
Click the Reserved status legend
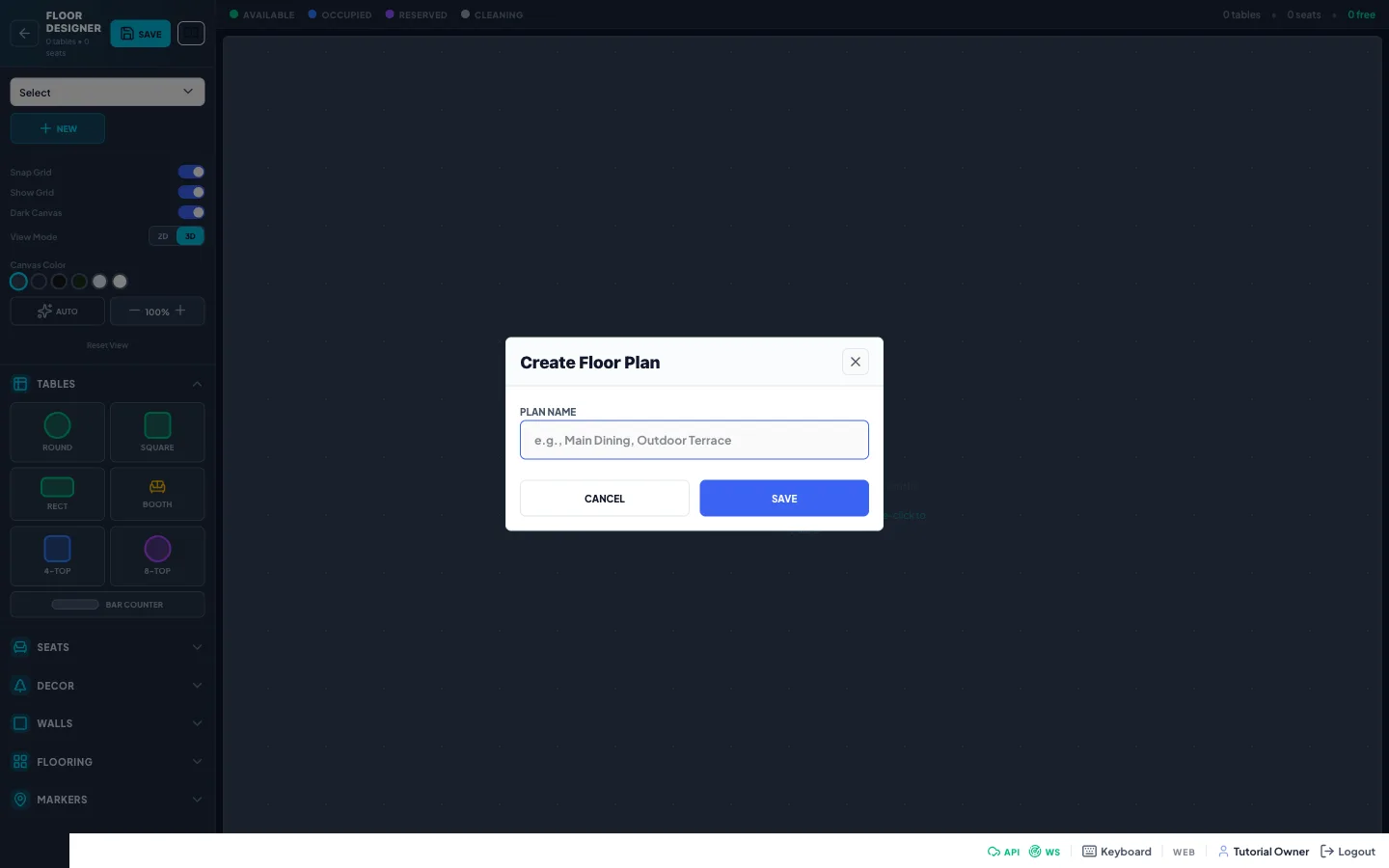(417, 14)
